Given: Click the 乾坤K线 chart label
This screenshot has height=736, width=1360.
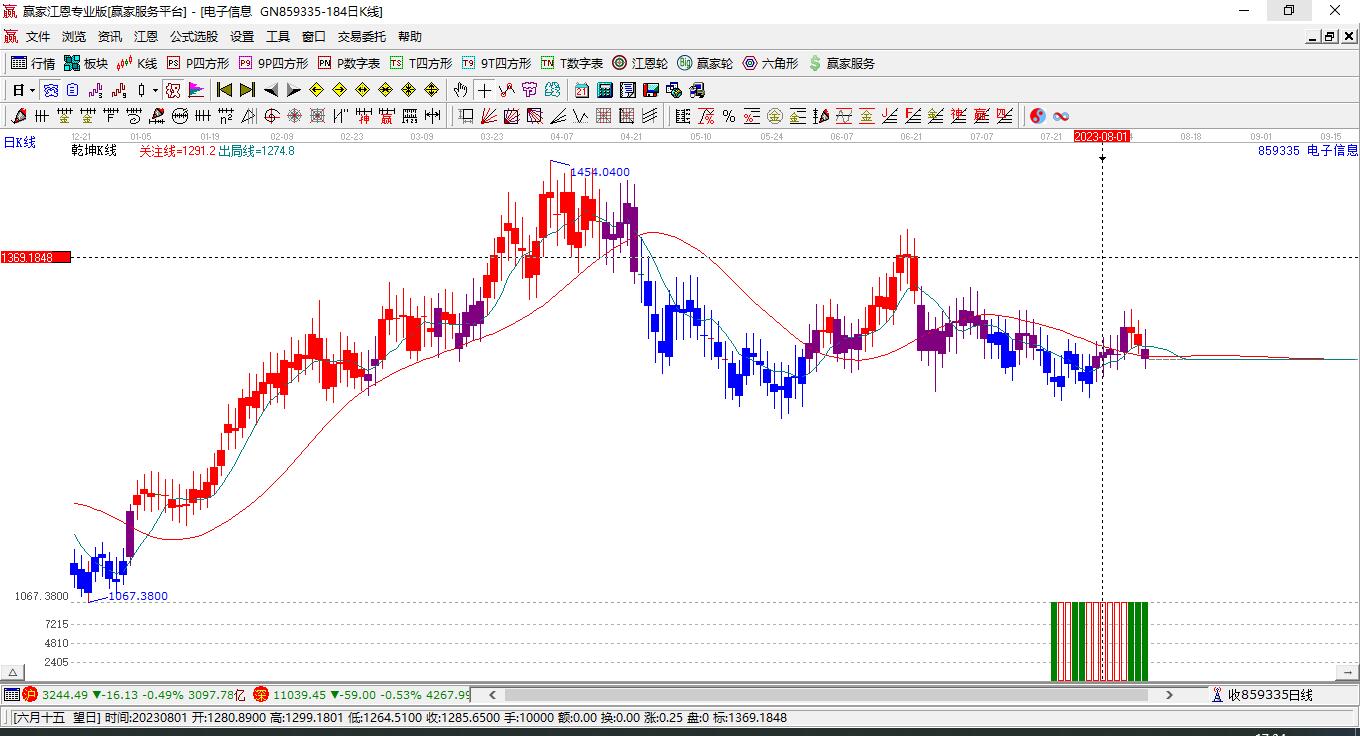Looking at the screenshot, I should [94, 151].
